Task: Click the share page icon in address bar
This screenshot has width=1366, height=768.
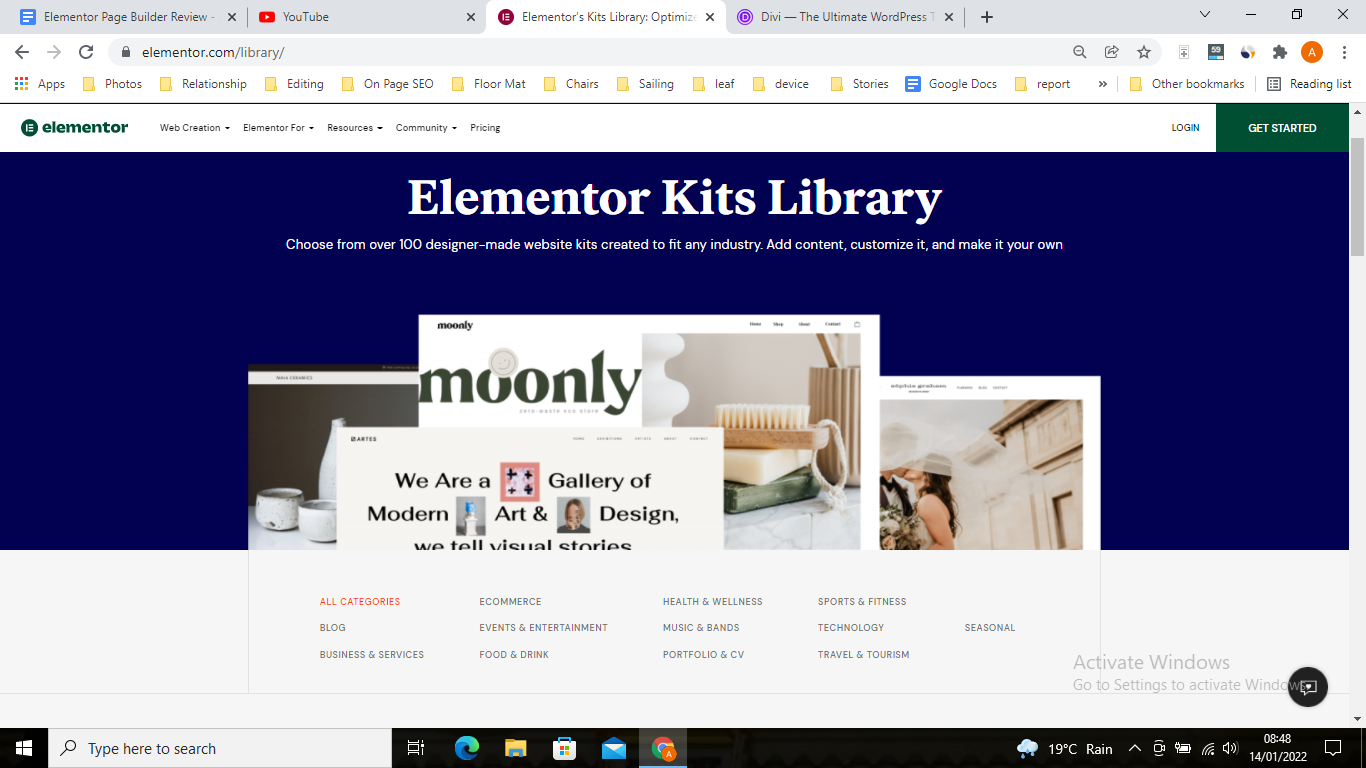Action: coord(1111,52)
